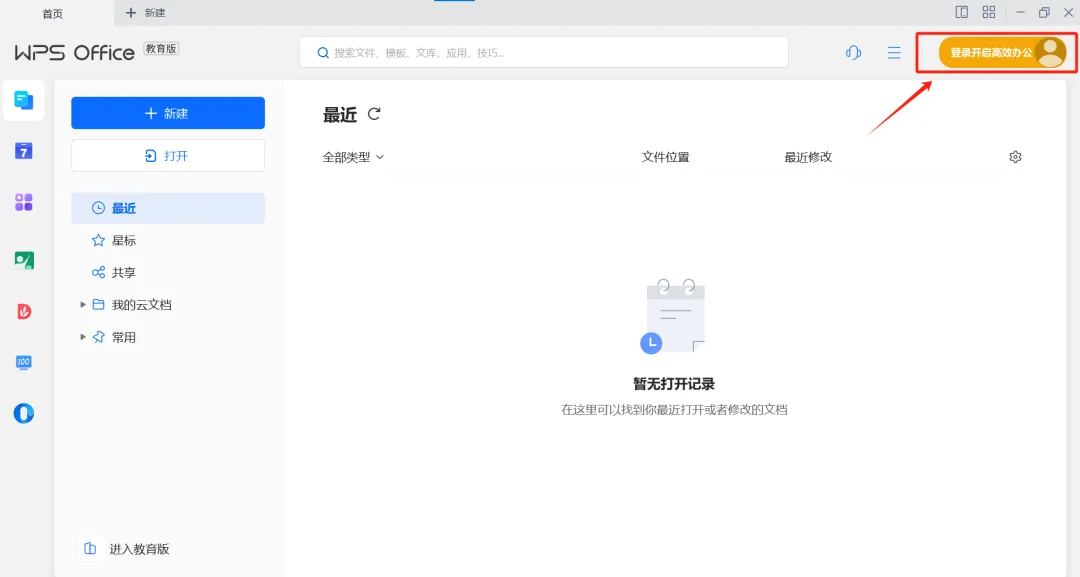Open the red Docer template icon

[x=23, y=311]
